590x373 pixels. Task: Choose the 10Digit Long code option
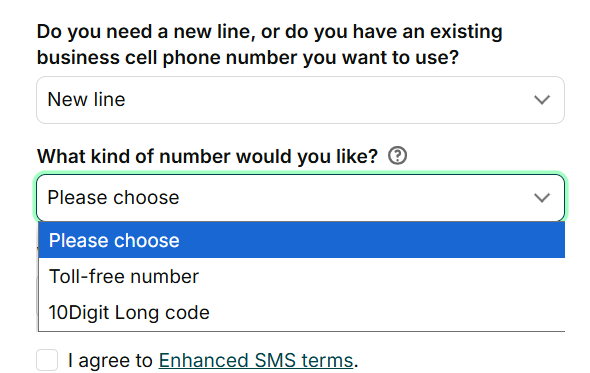point(129,312)
